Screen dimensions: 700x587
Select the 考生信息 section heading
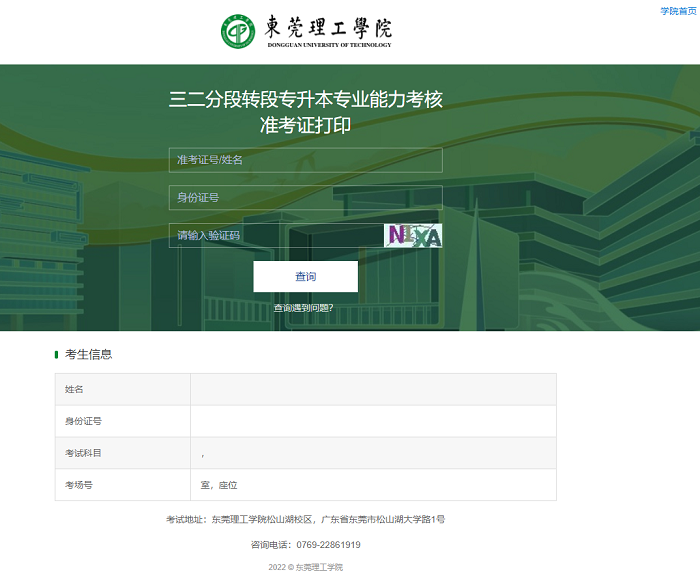pyautogui.click(x=88, y=354)
